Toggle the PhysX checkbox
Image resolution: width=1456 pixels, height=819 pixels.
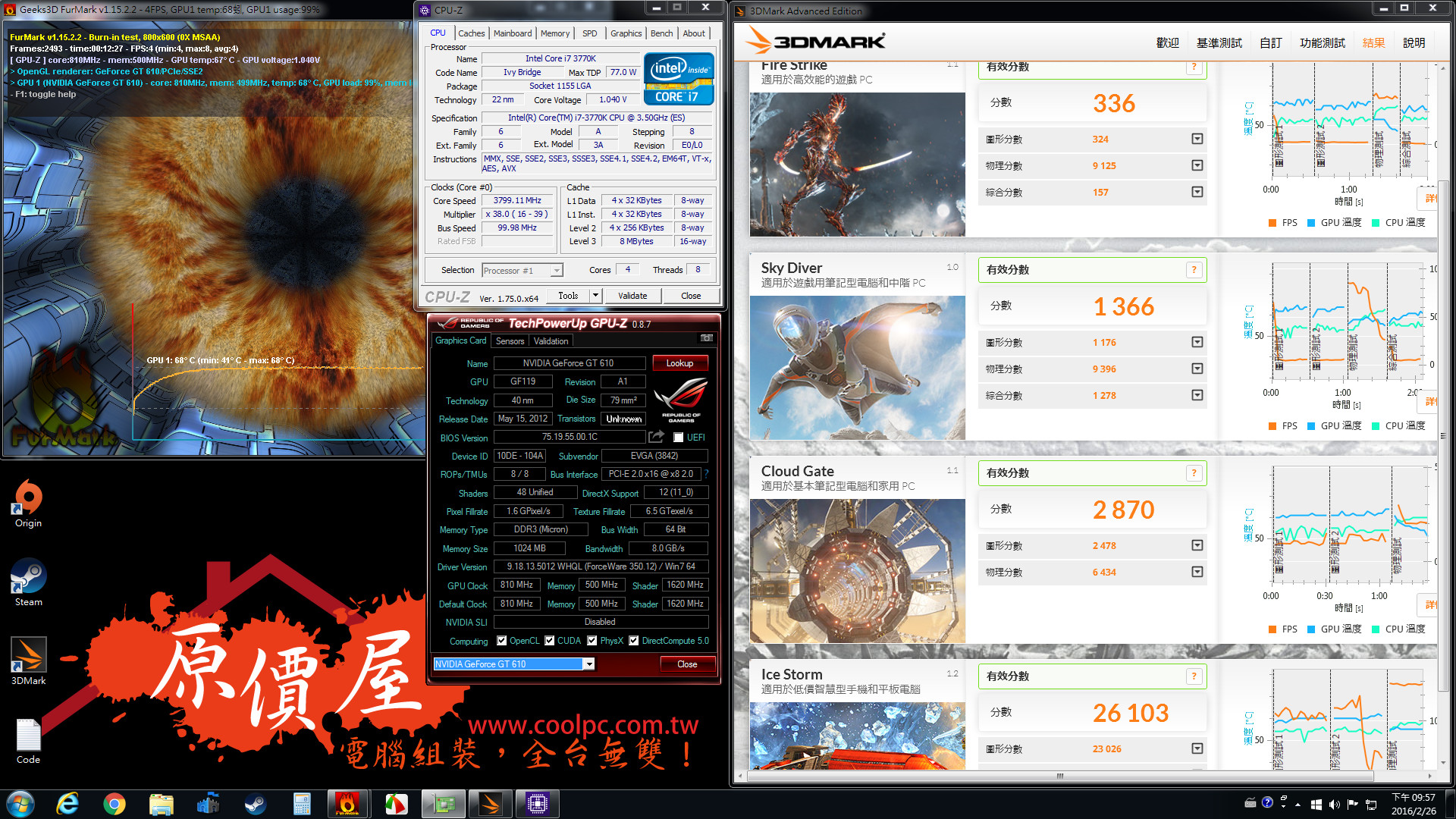(592, 641)
